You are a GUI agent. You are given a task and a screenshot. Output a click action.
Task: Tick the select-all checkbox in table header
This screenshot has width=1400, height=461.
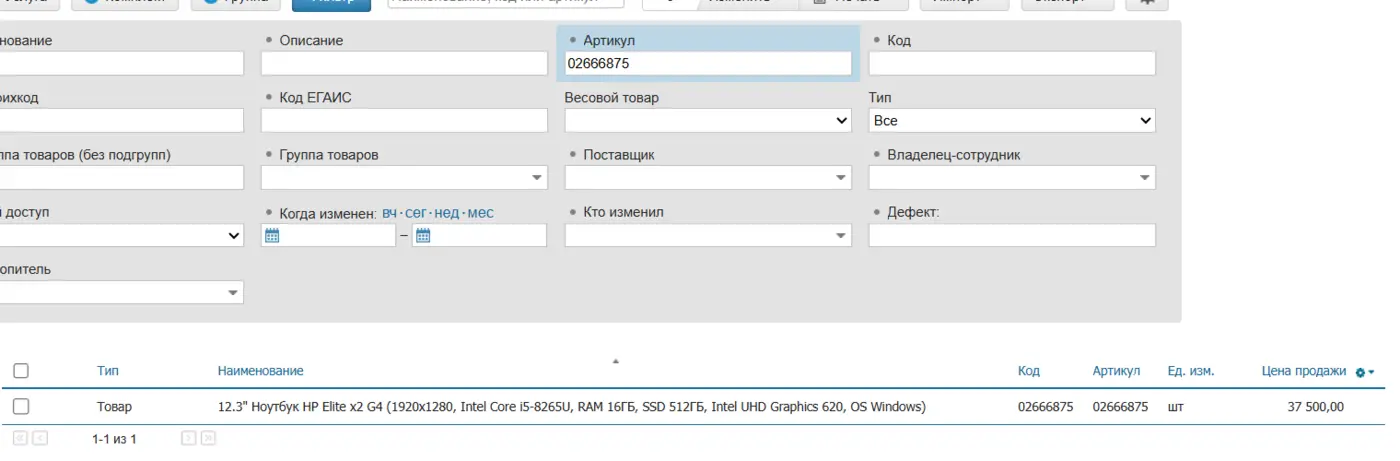(x=21, y=371)
